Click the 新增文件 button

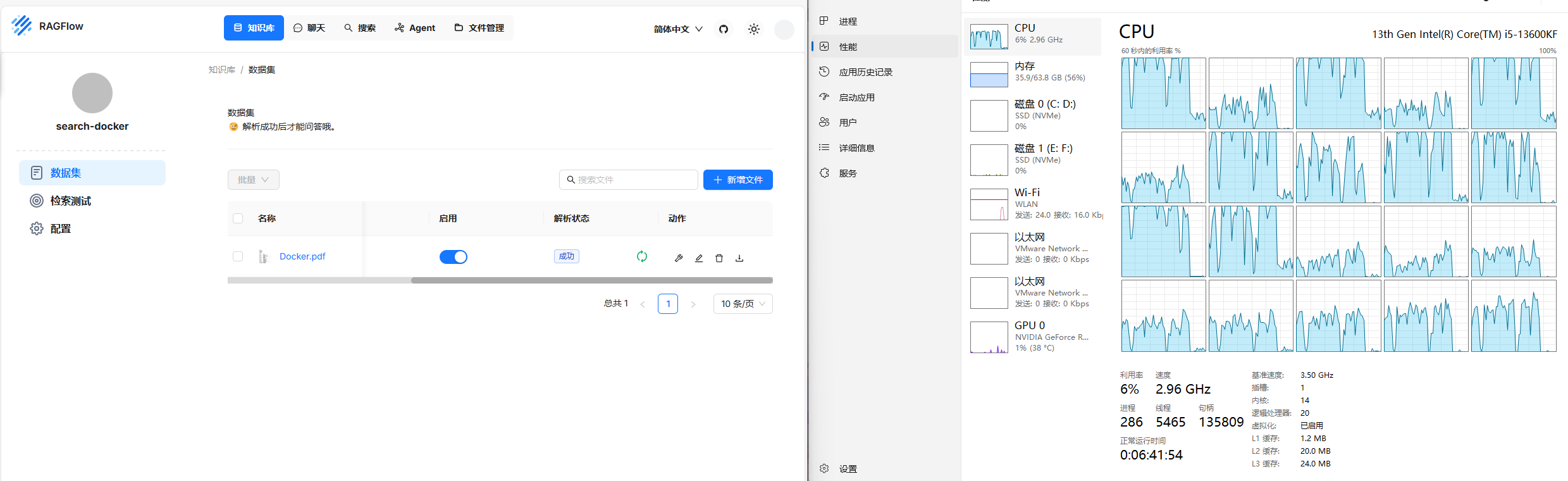[738, 180]
